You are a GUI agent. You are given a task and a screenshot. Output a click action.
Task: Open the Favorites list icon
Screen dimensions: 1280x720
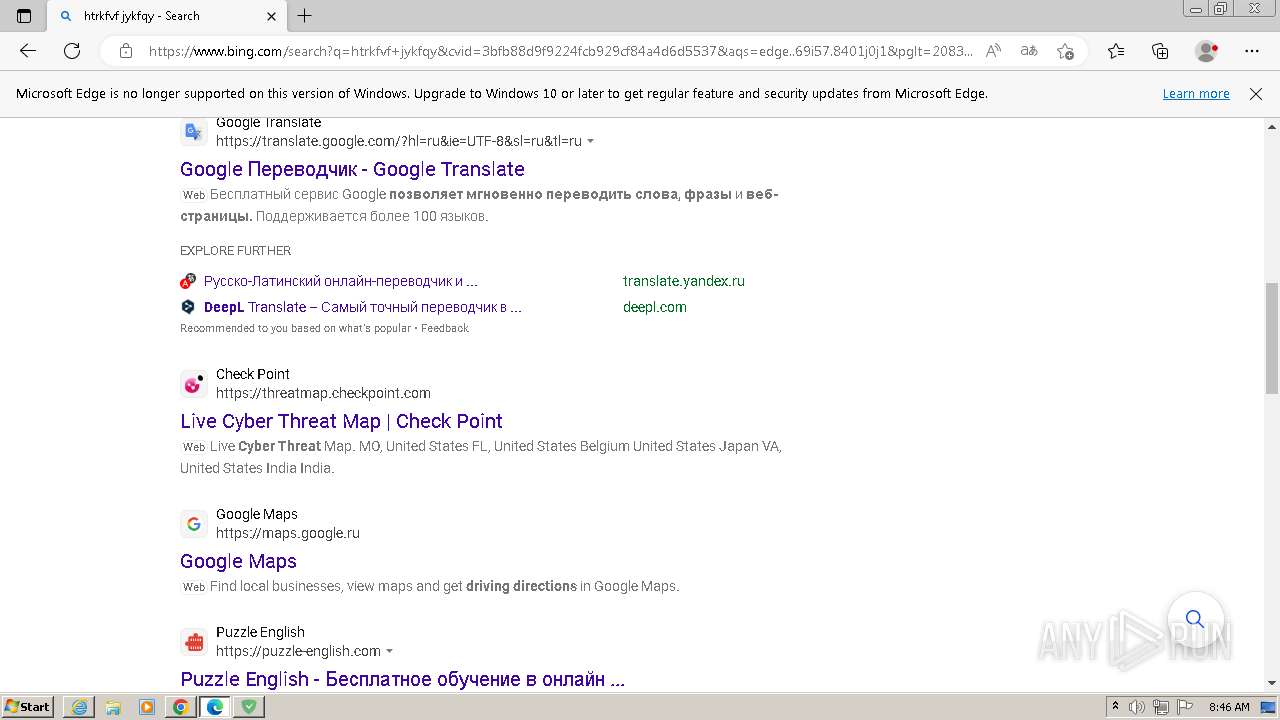coord(1116,51)
